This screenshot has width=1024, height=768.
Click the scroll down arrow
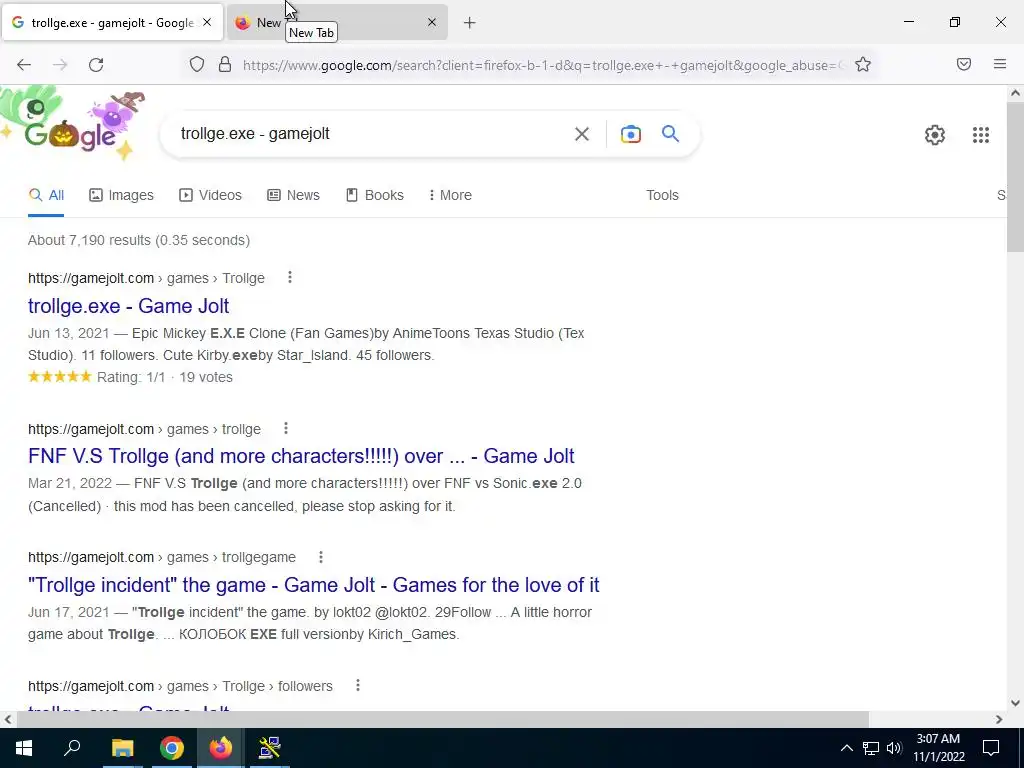tap(1015, 703)
